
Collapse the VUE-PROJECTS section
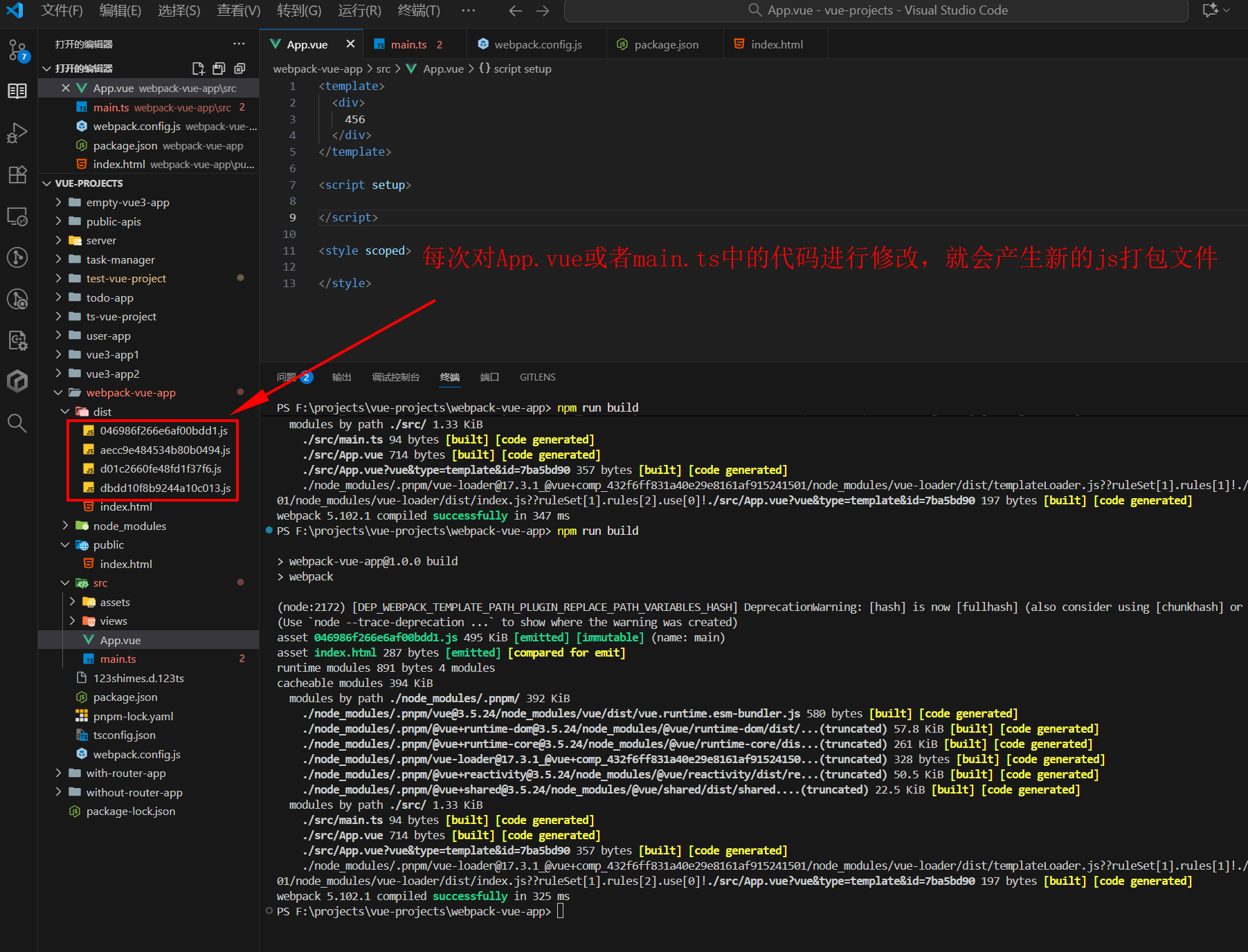coord(47,183)
